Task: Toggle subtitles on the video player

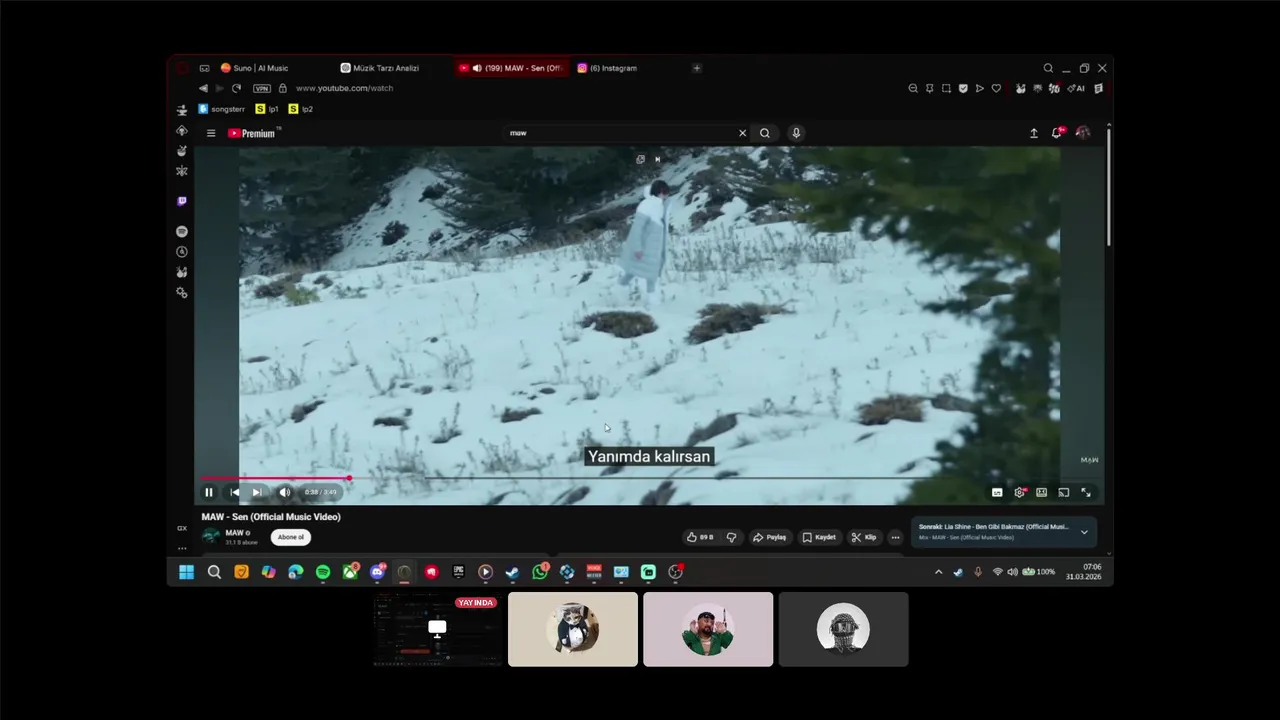Action: click(997, 492)
